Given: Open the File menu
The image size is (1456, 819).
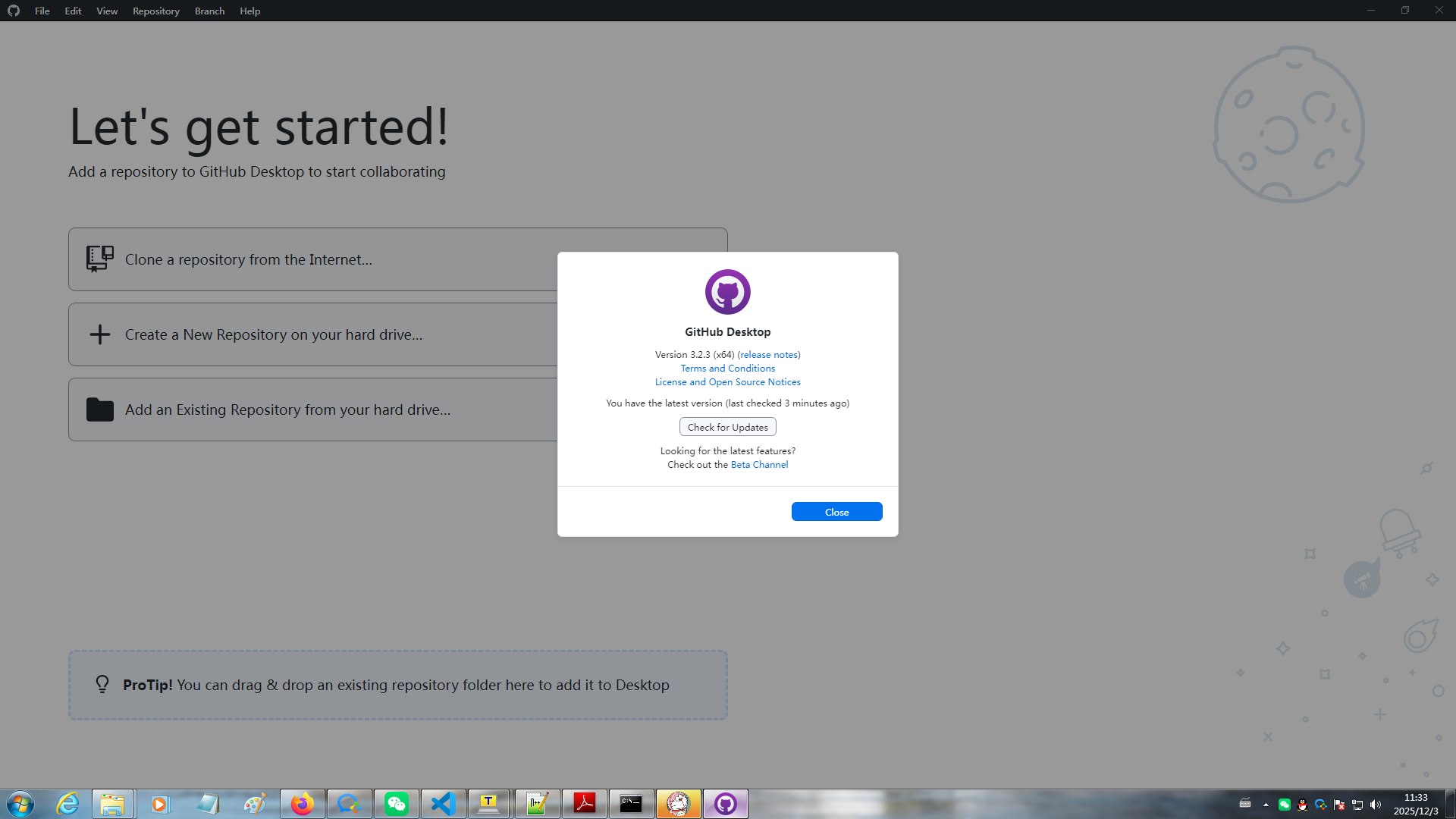Looking at the screenshot, I should tap(42, 11).
